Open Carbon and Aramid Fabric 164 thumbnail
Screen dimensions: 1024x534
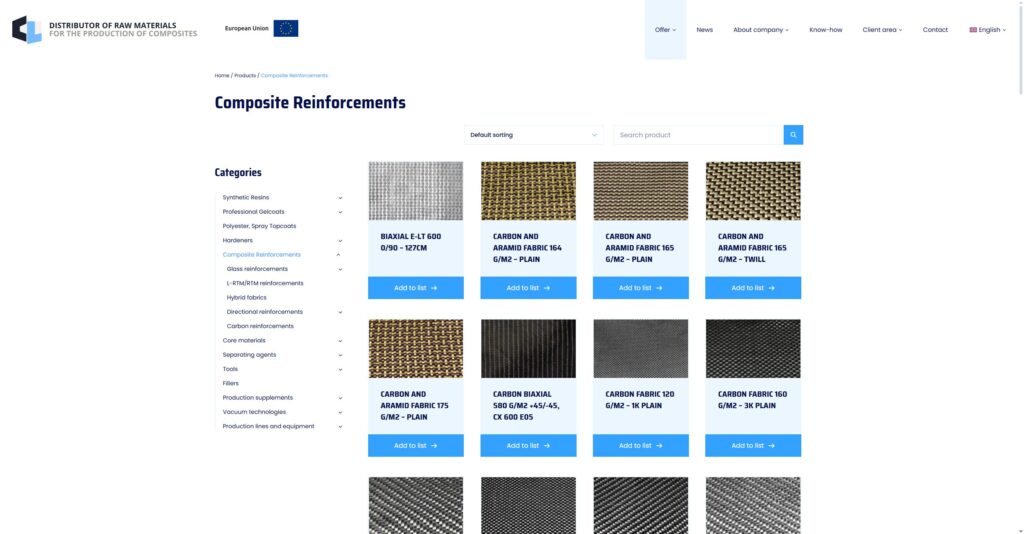pyautogui.click(x=528, y=191)
